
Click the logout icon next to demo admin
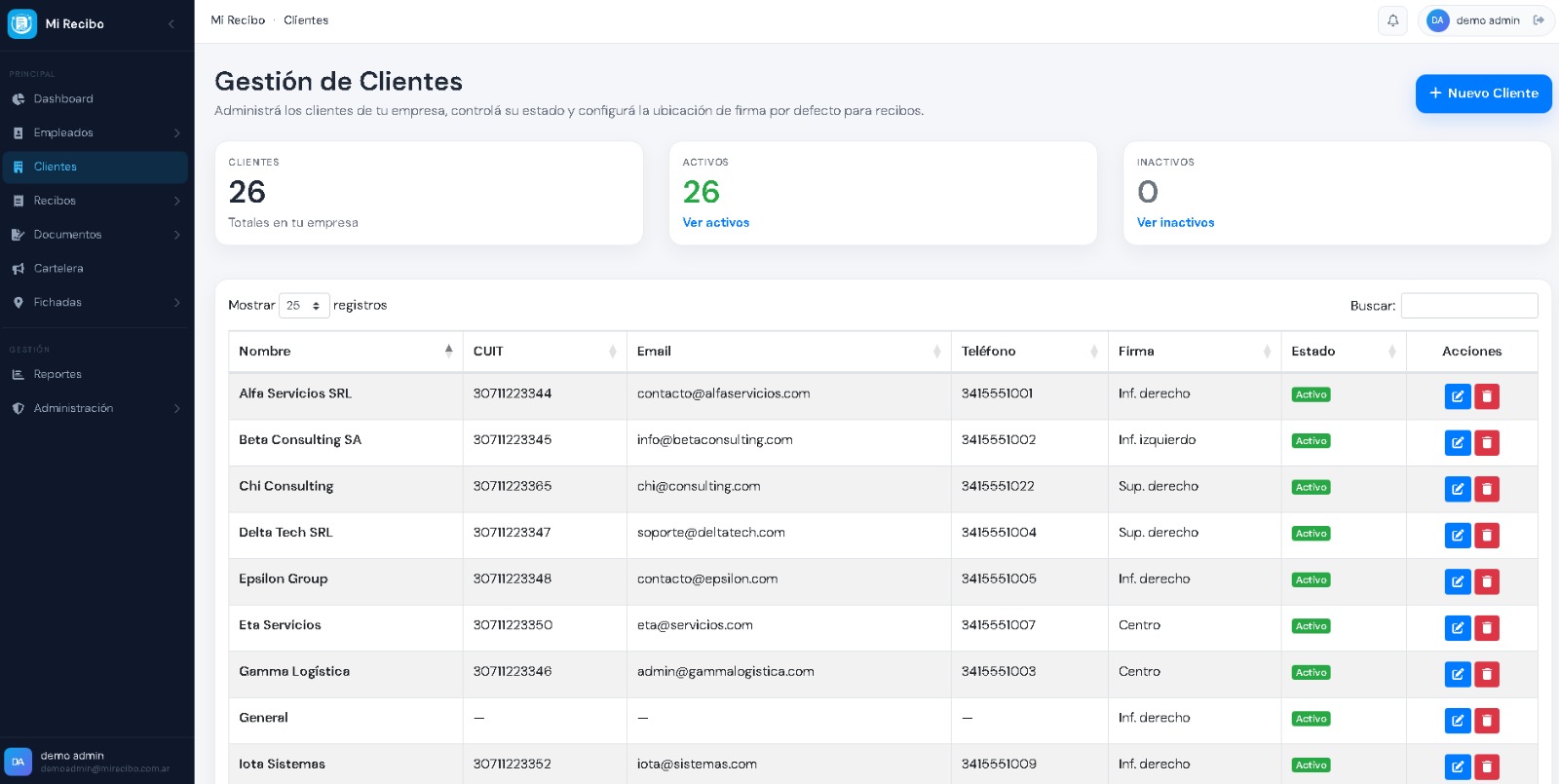coord(1539,20)
